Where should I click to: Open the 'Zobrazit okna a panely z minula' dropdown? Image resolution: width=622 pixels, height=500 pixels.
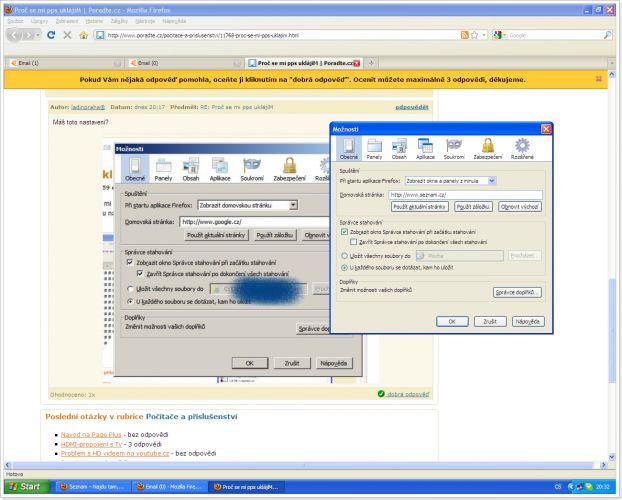[x=451, y=181]
